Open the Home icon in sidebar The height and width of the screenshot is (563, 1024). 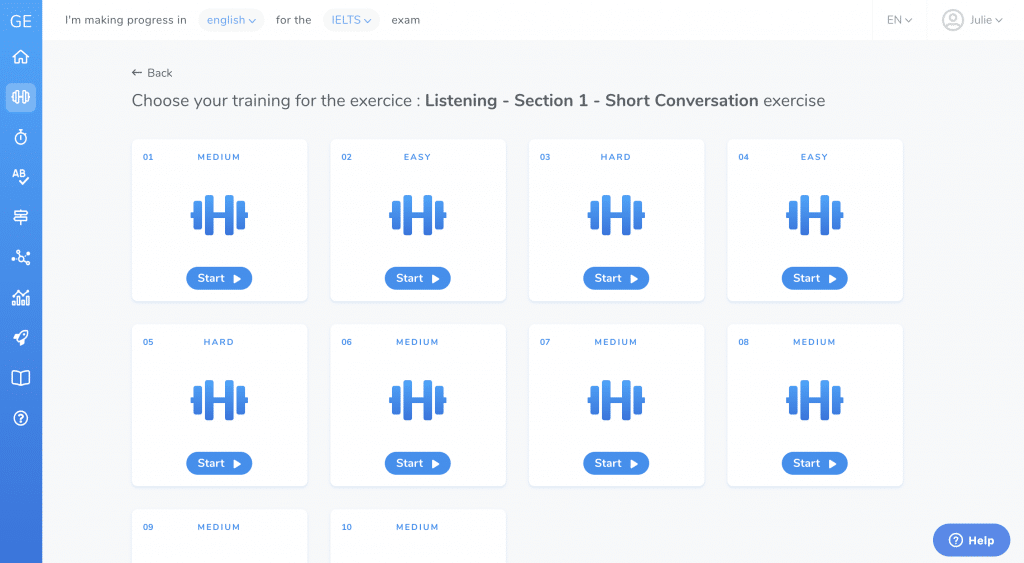point(21,57)
